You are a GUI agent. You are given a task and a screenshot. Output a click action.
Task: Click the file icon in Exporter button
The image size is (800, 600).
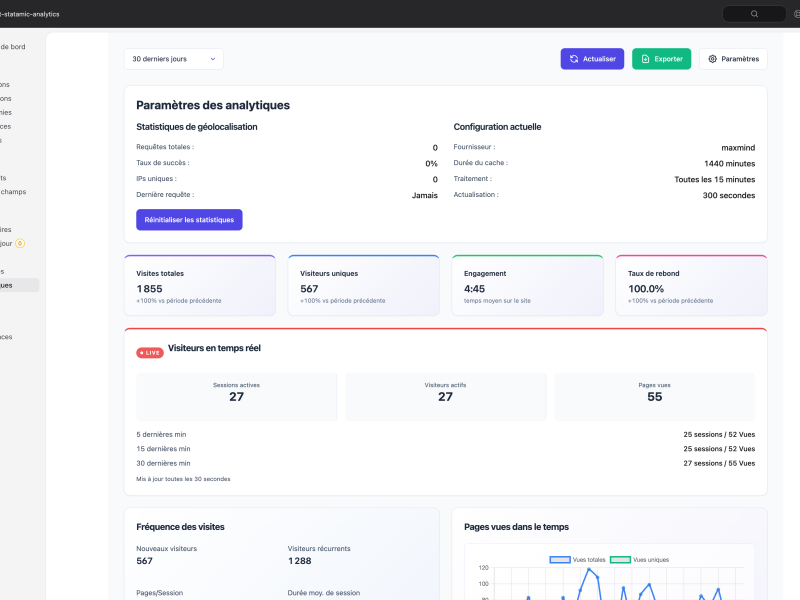[645, 59]
